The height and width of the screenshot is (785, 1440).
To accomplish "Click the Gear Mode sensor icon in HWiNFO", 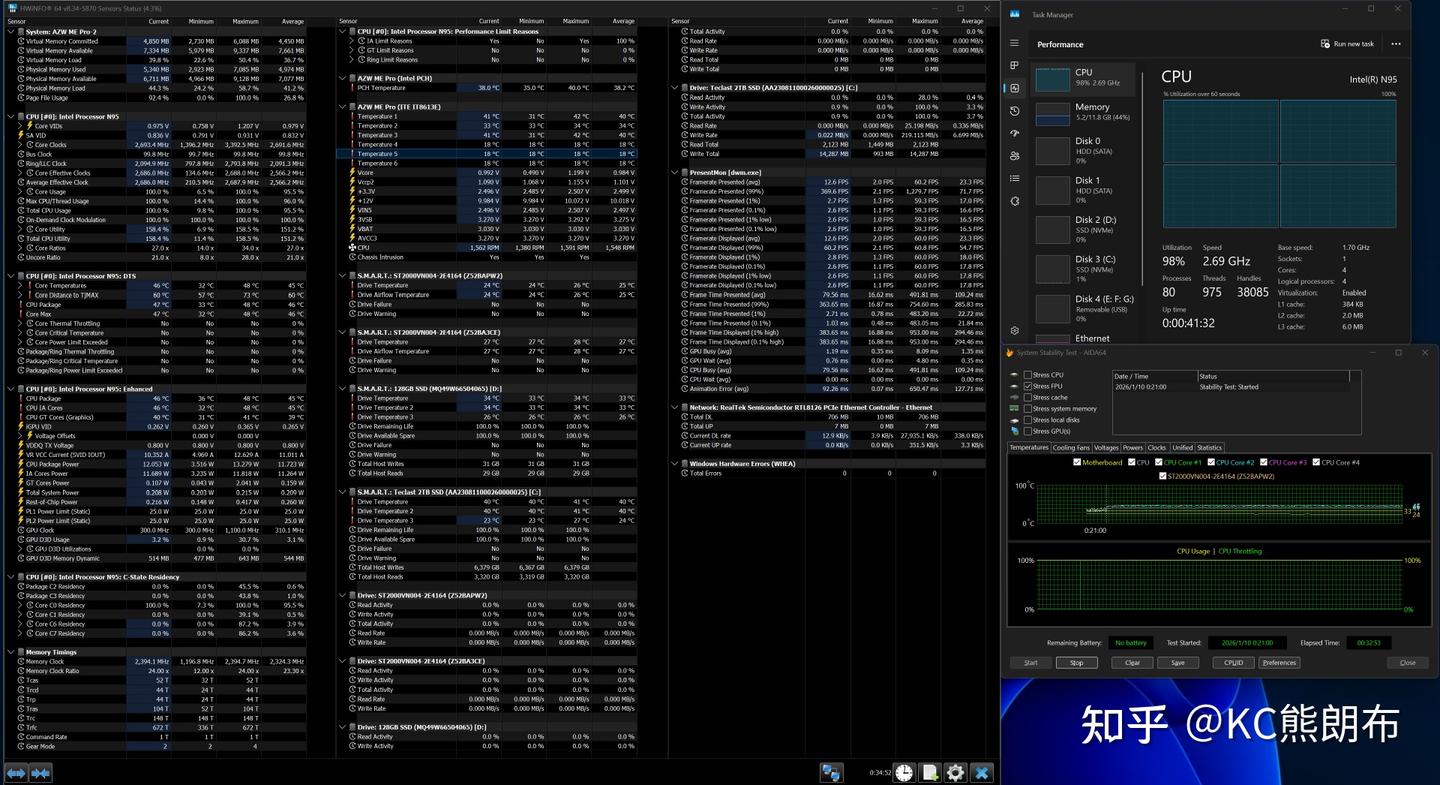I will coord(20,746).
